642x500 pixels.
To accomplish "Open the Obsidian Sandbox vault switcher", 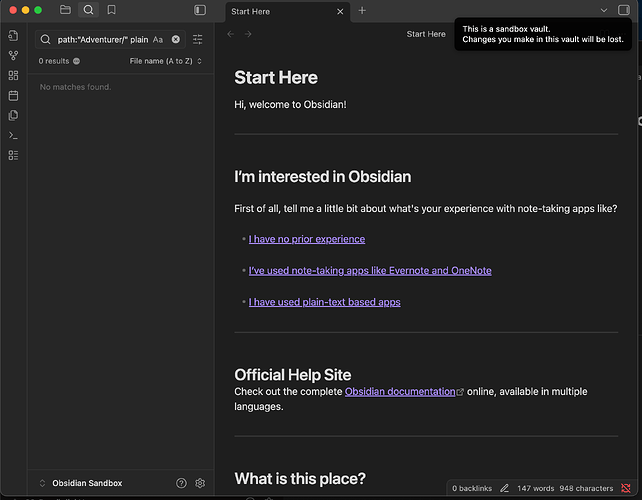I will 81,483.
